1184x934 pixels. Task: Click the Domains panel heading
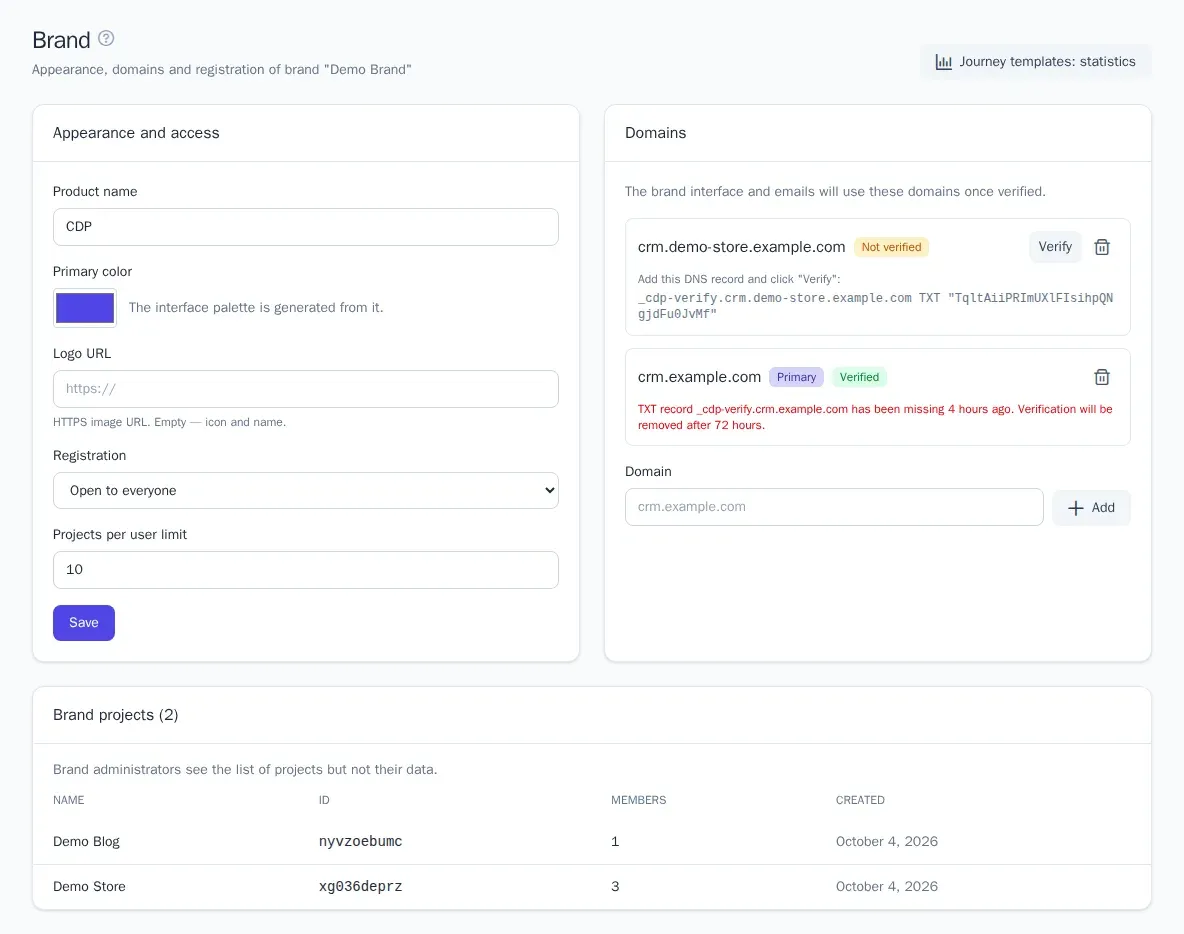(x=655, y=133)
